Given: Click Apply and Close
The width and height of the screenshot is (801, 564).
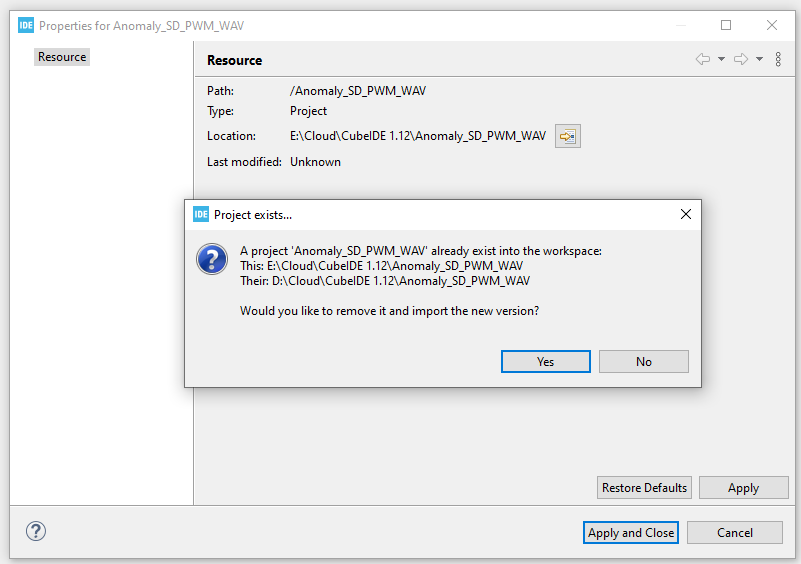Looking at the screenshot, I should 630,533.
